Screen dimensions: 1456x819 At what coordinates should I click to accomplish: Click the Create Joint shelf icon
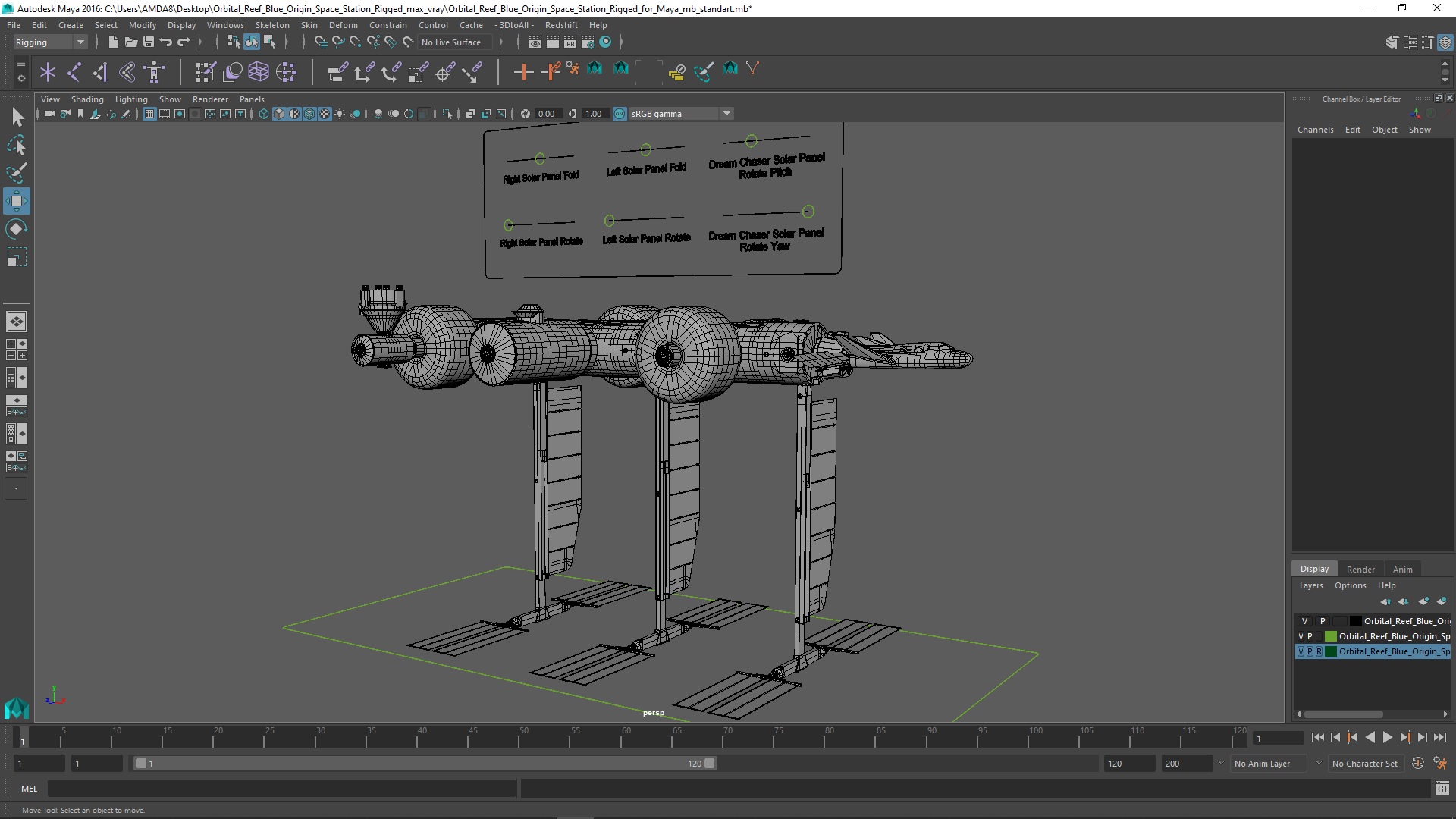tap(74, 72)
